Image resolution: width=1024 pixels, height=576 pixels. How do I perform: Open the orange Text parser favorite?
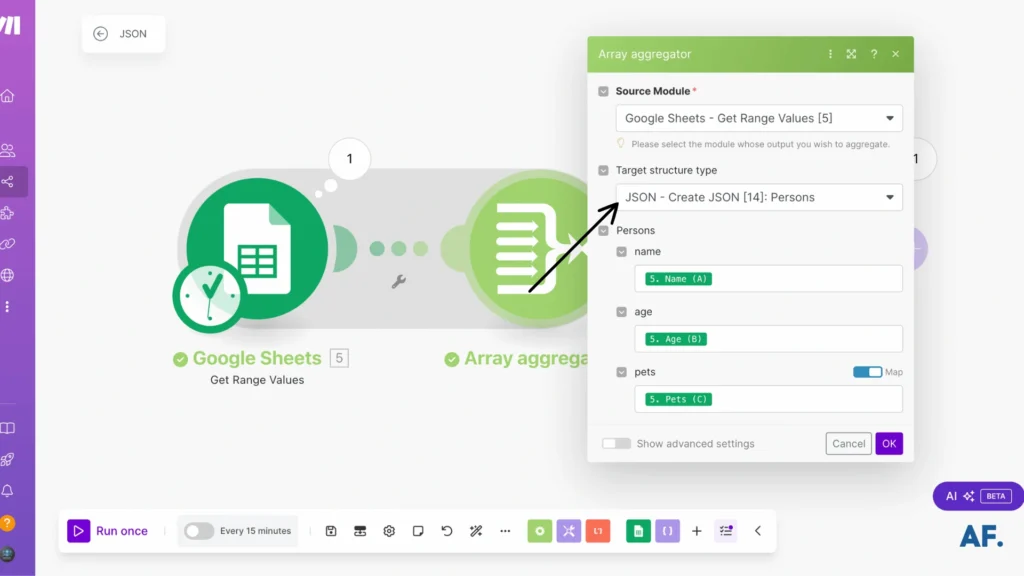point(598,531)
